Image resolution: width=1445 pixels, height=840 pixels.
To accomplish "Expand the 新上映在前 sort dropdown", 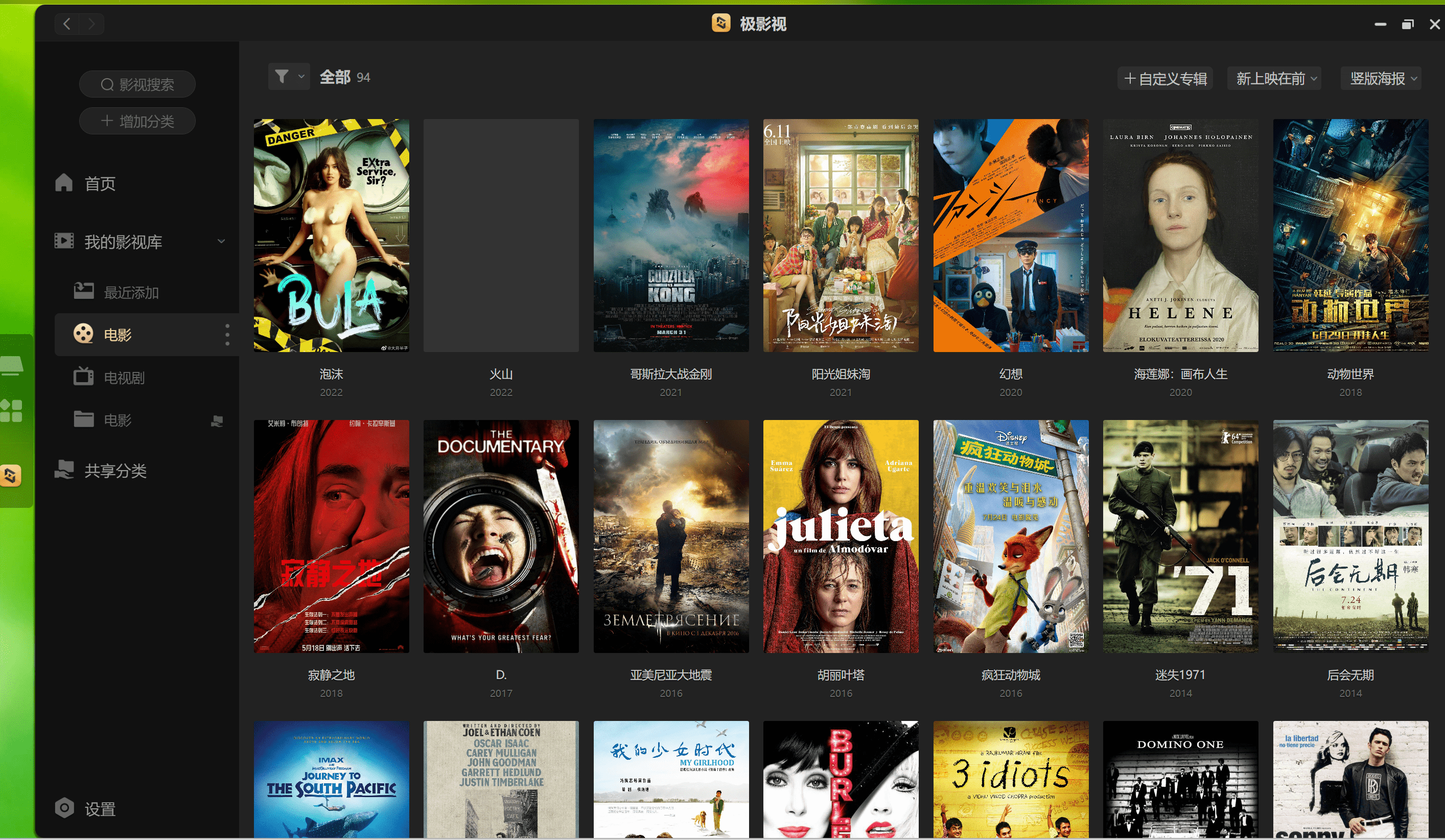I will 1276,78.
